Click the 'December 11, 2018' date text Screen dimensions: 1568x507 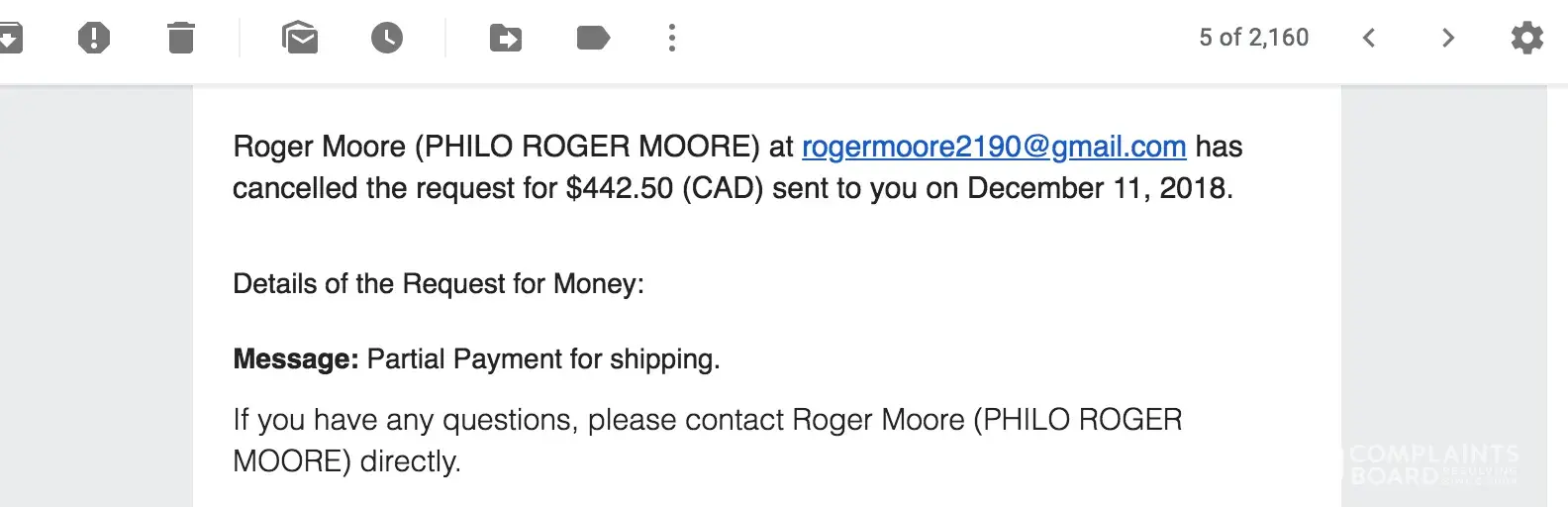point(1097,188)
